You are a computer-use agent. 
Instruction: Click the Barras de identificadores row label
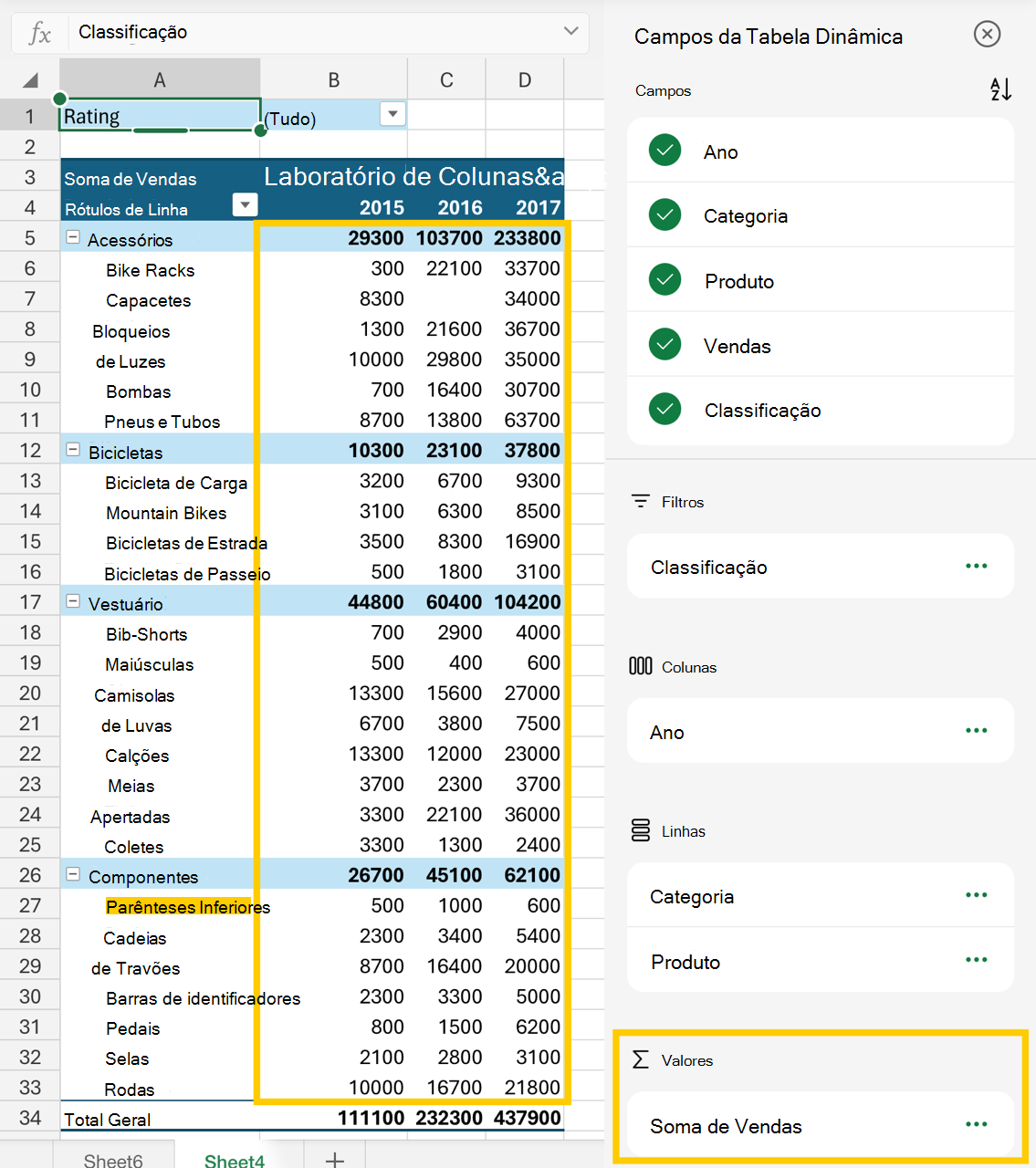point(203,998)
